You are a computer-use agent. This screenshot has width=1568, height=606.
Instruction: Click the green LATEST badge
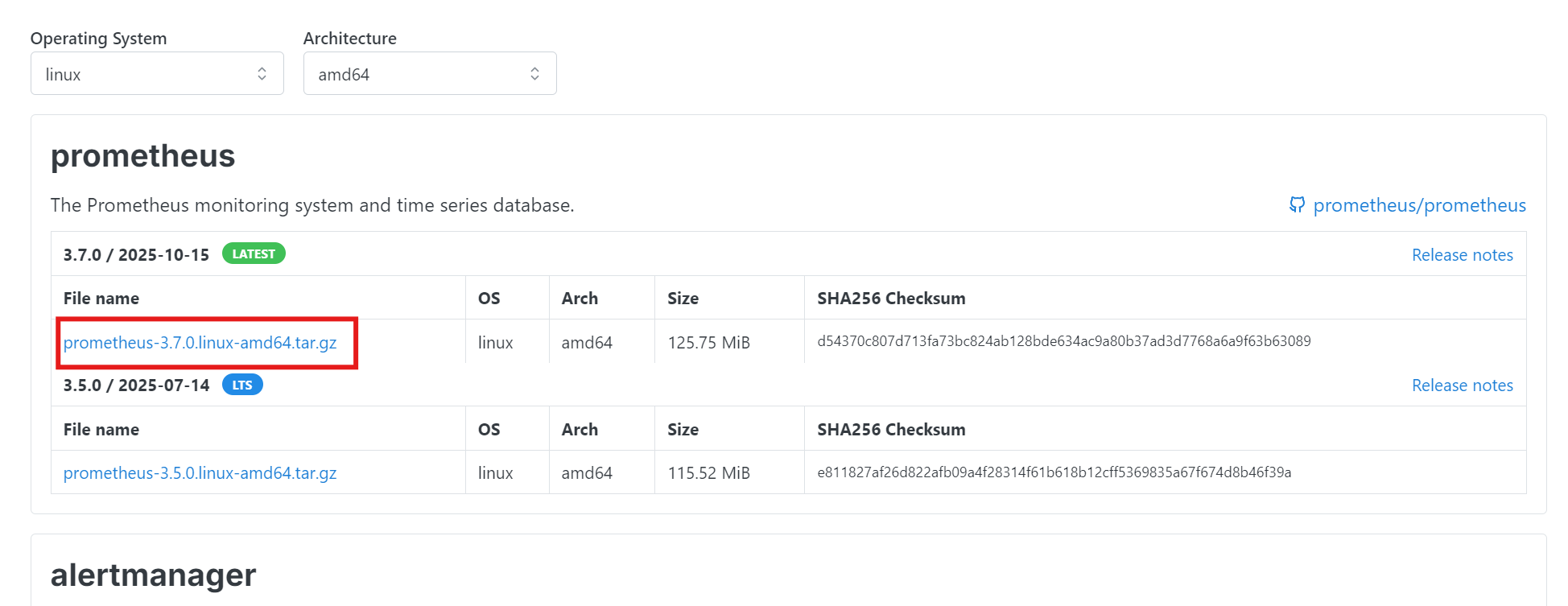(x=254, y=254)
